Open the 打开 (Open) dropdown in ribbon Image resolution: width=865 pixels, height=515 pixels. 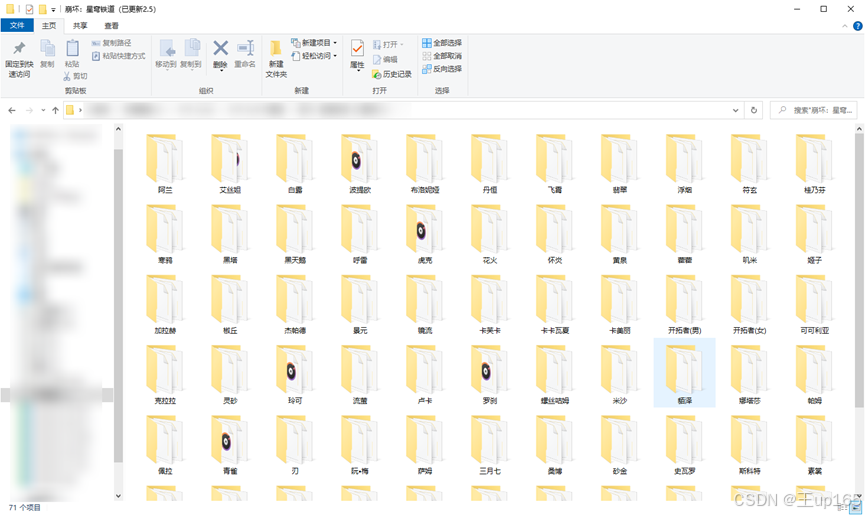tap(388, 45)
